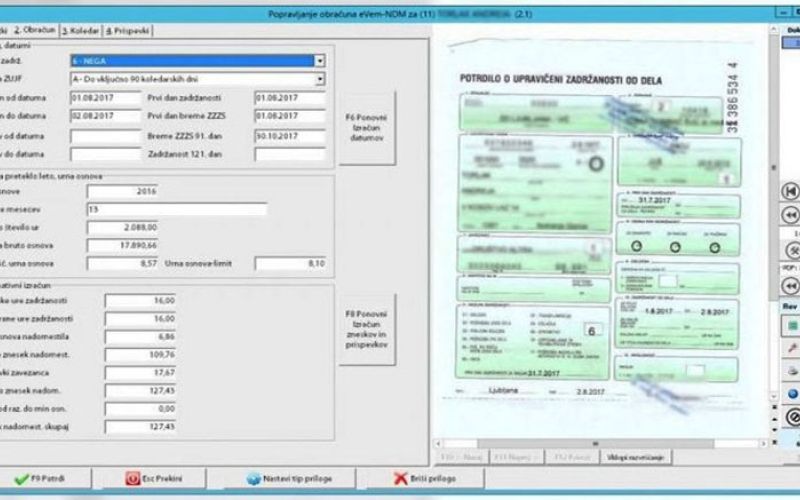Image resolution: width=800 pixels, height=500 pixels.
Task: Click Briši prilogo with red X
Action: (429, 478)
